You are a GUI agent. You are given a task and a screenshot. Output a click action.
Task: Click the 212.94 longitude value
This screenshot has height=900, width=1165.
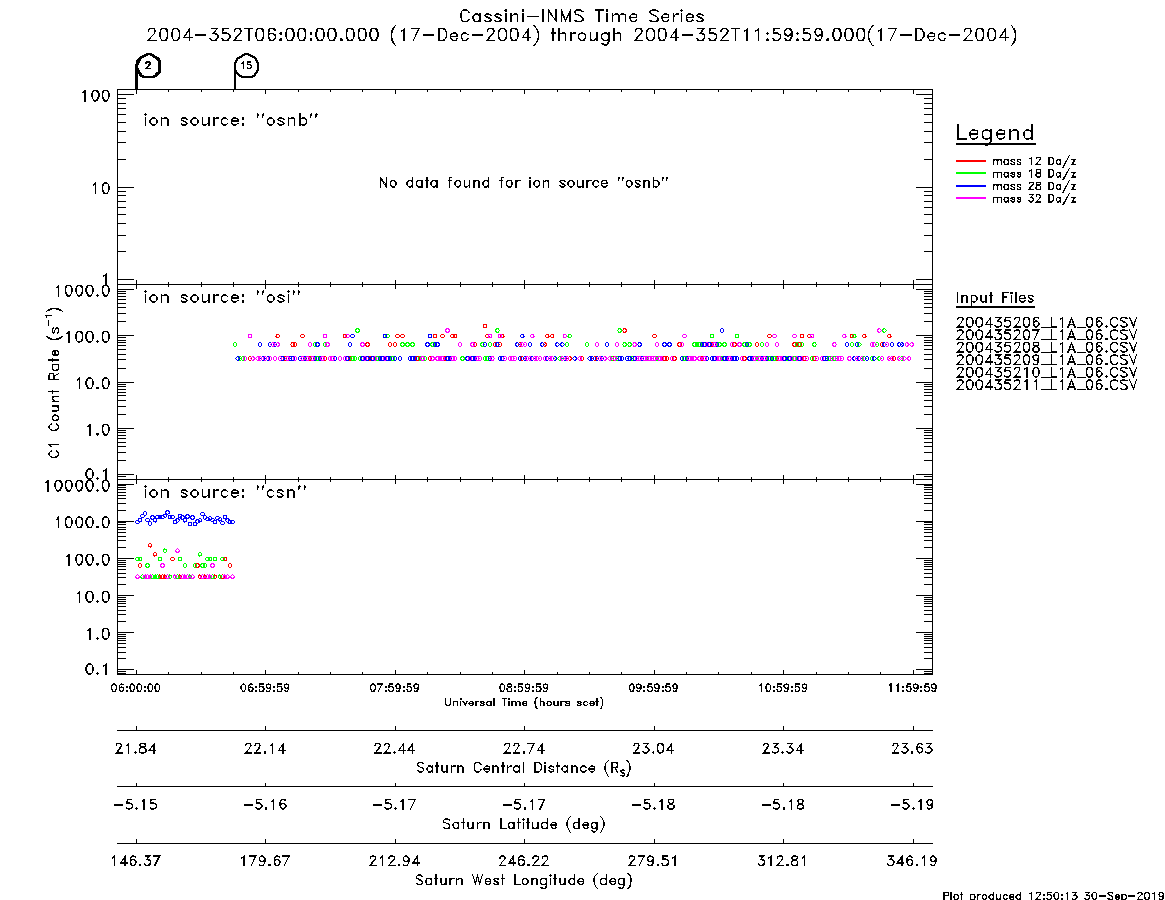pos(395,861)
